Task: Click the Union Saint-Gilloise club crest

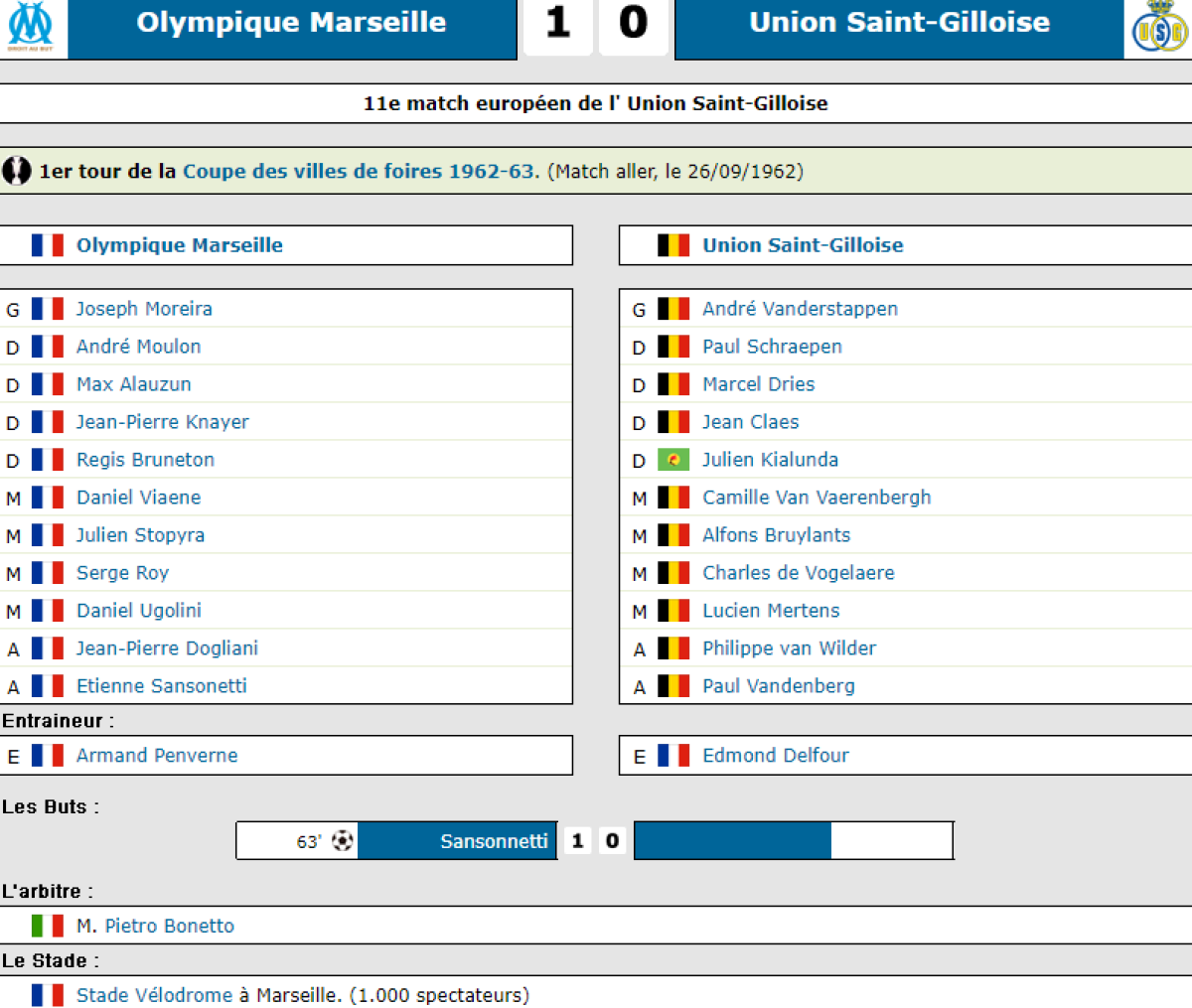Action: pyautogui.click(x=1159, y=28)
